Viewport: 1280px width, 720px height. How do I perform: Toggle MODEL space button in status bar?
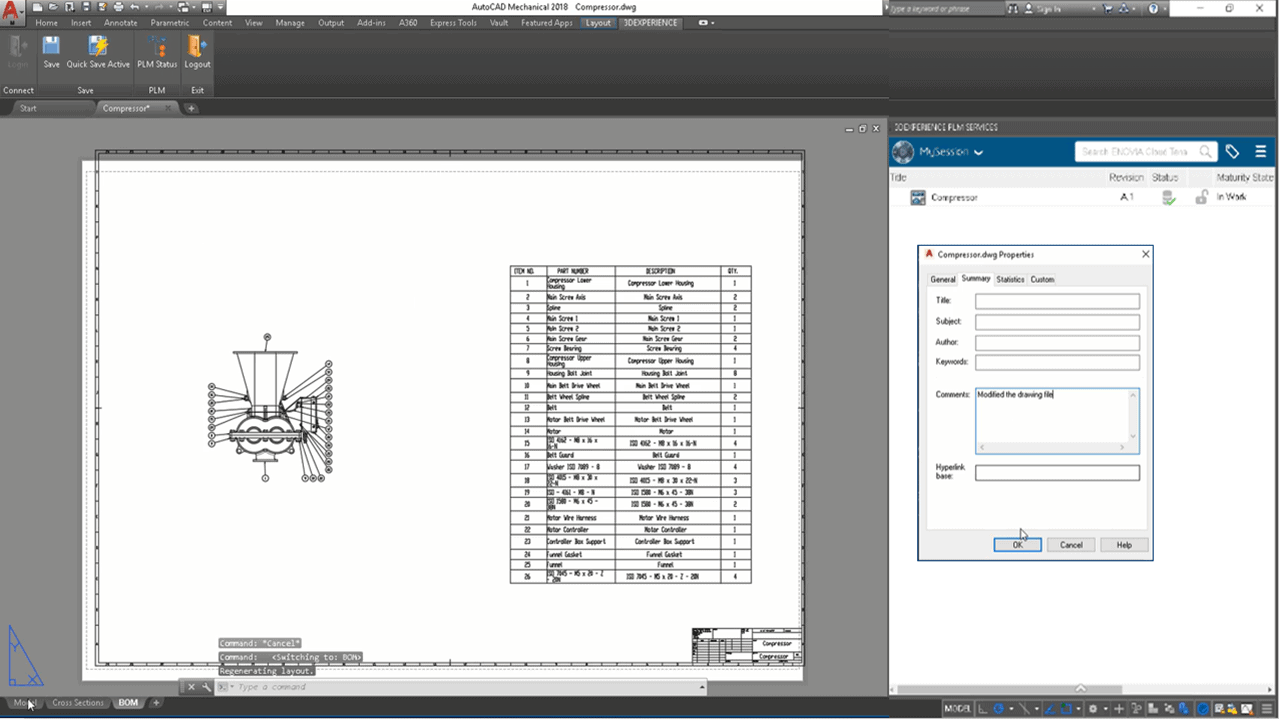[x=957, y=709]
